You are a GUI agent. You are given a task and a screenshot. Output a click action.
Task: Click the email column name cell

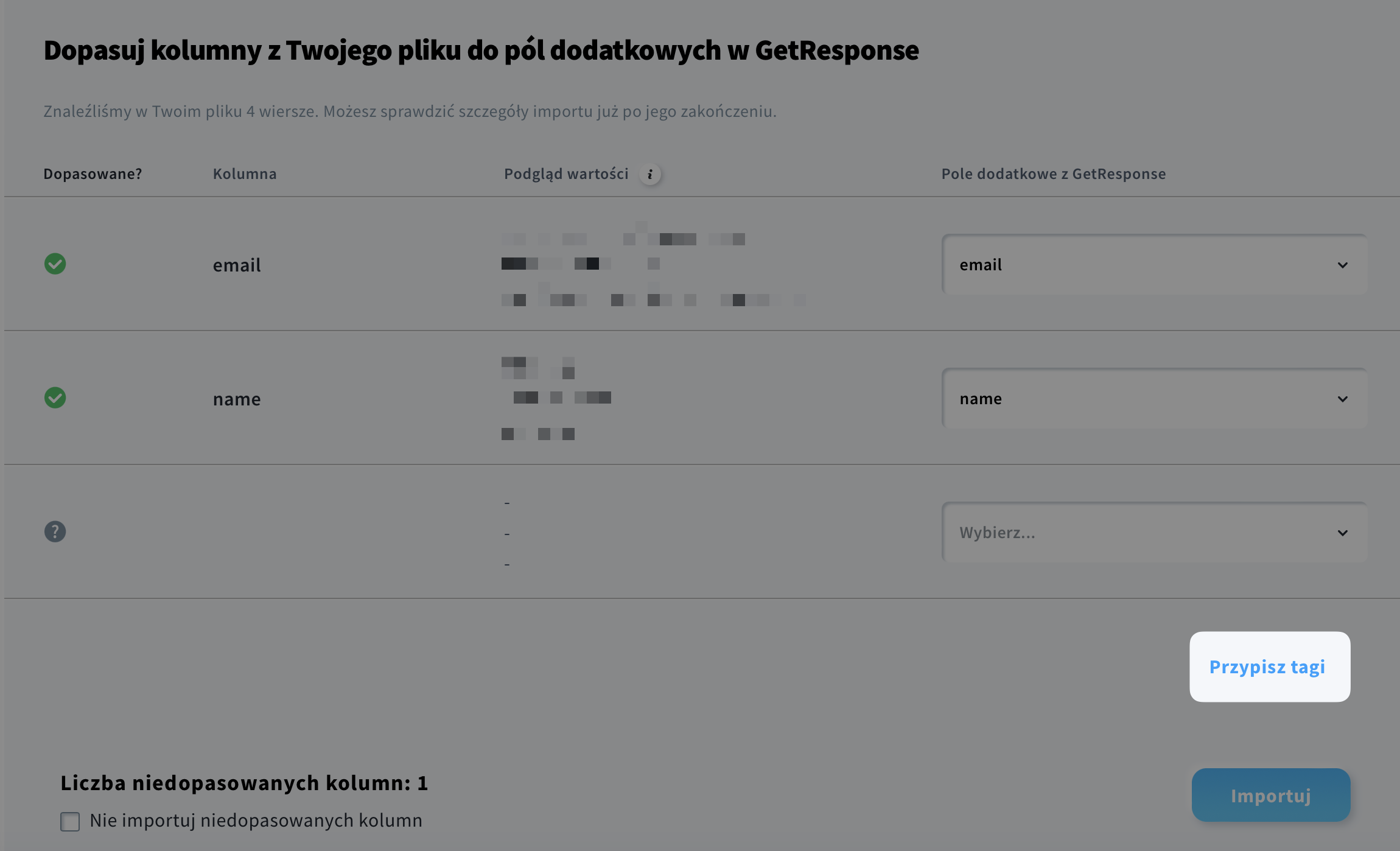click(x=237, y=265)
